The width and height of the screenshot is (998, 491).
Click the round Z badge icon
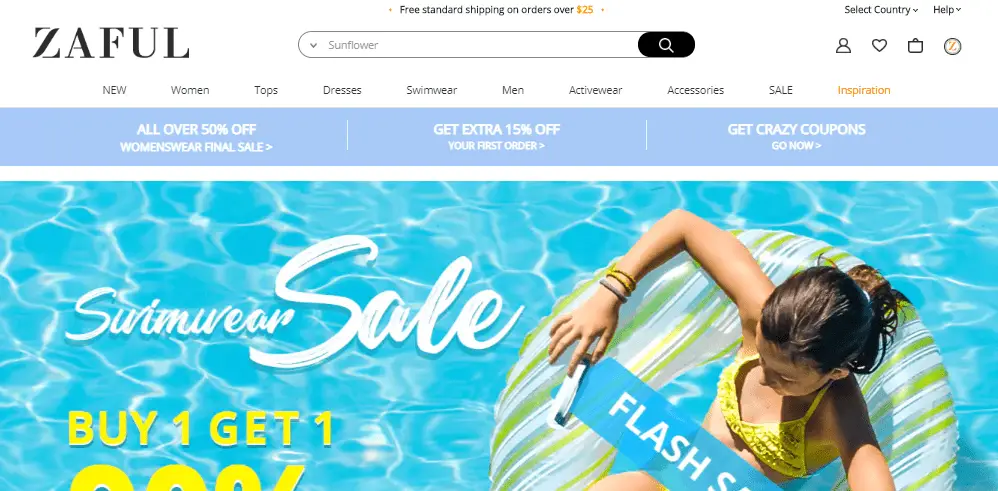pyautogui.click(x=952, y=46)
